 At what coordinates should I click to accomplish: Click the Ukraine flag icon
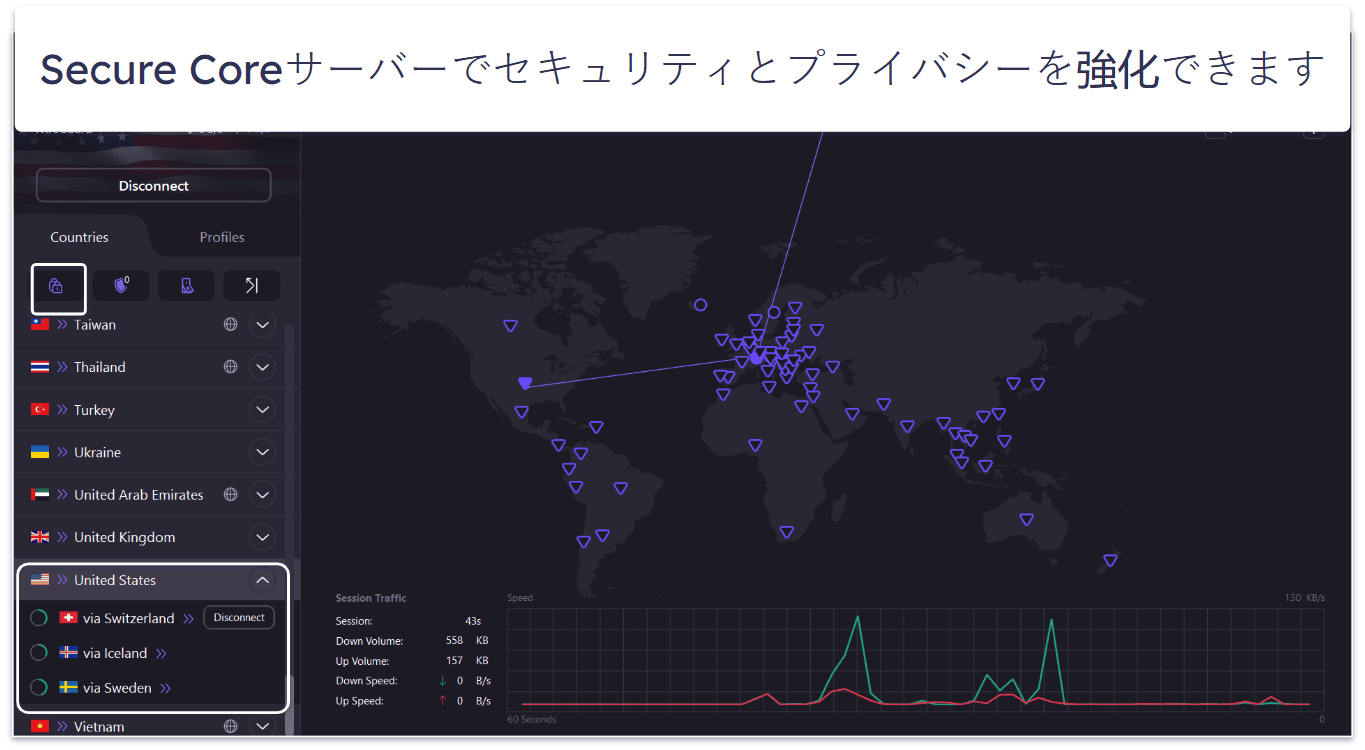coord(40,452)
